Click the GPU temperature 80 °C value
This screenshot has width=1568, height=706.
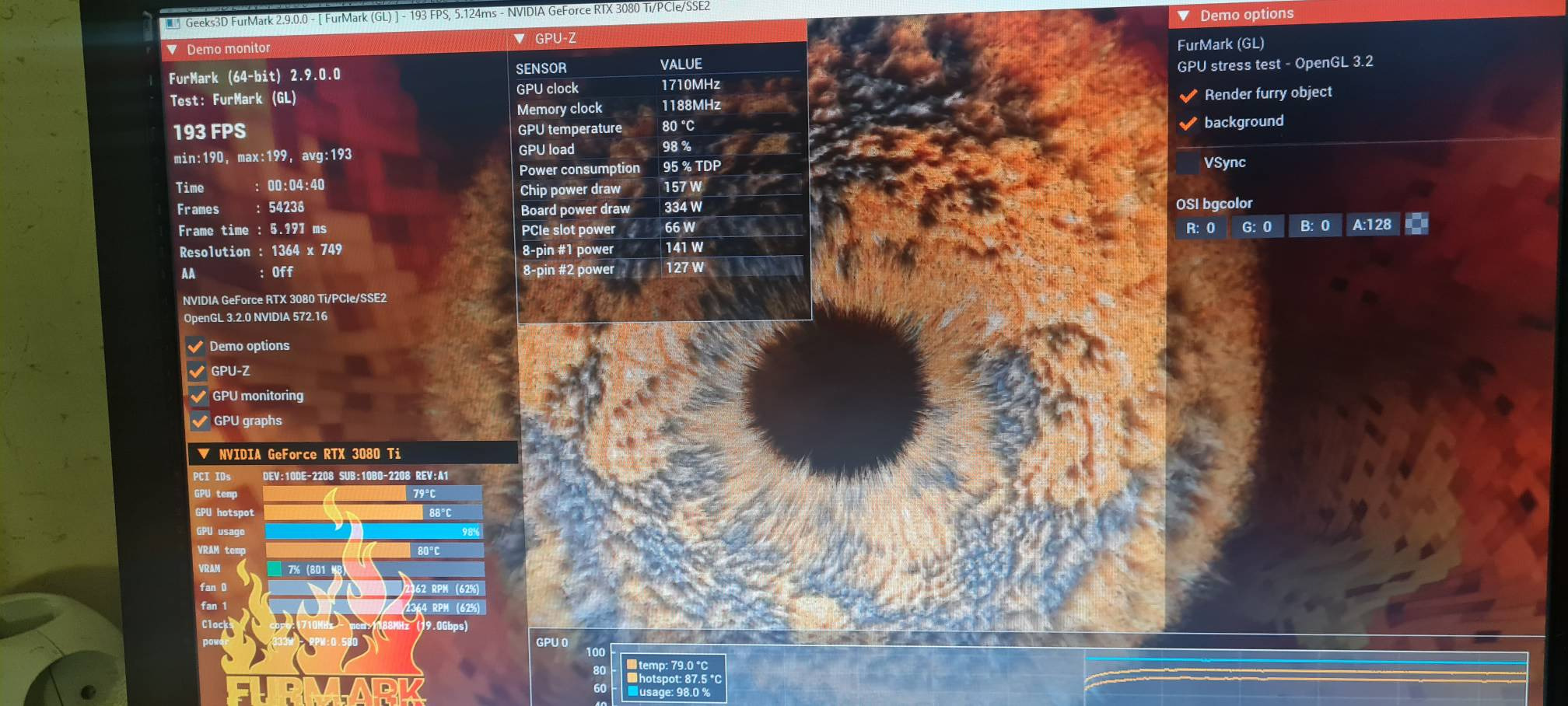point(678,126)
